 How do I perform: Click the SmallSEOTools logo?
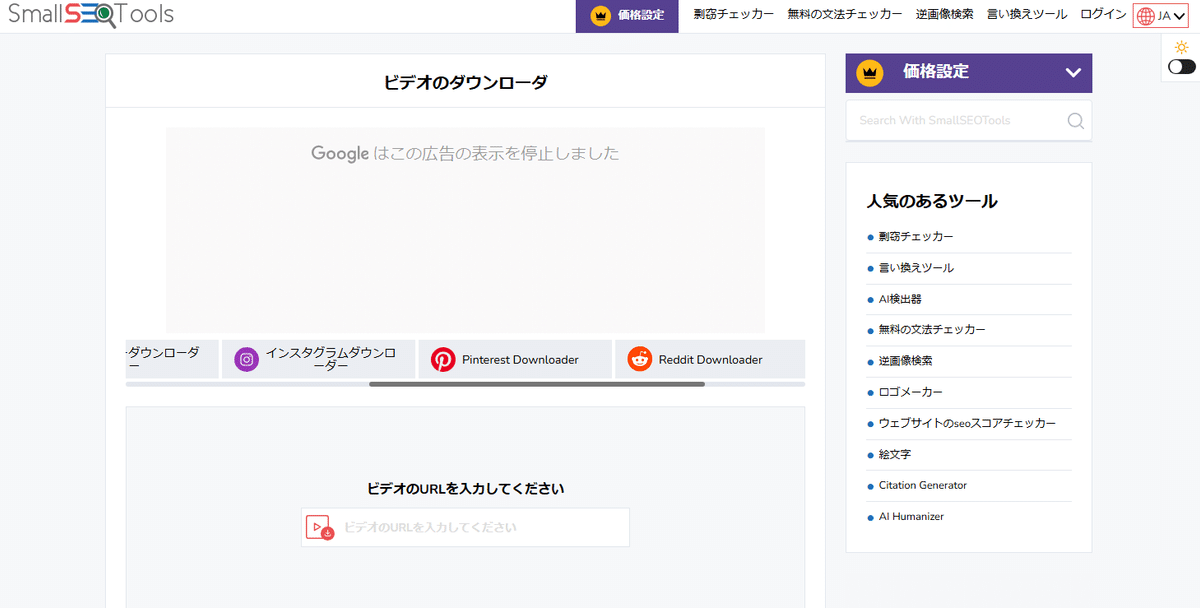point(90,15)
